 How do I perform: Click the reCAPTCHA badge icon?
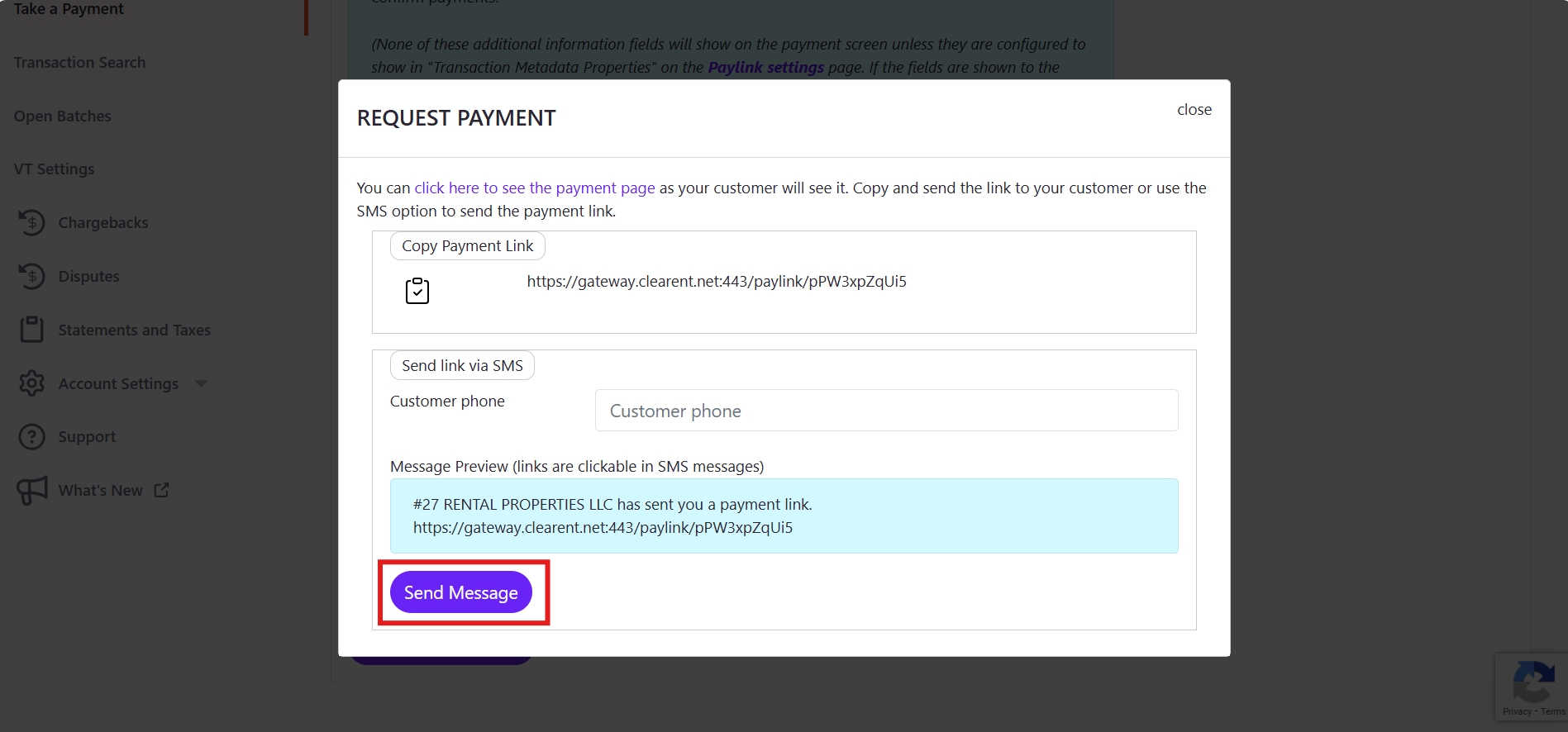[x=1532, y=684]
